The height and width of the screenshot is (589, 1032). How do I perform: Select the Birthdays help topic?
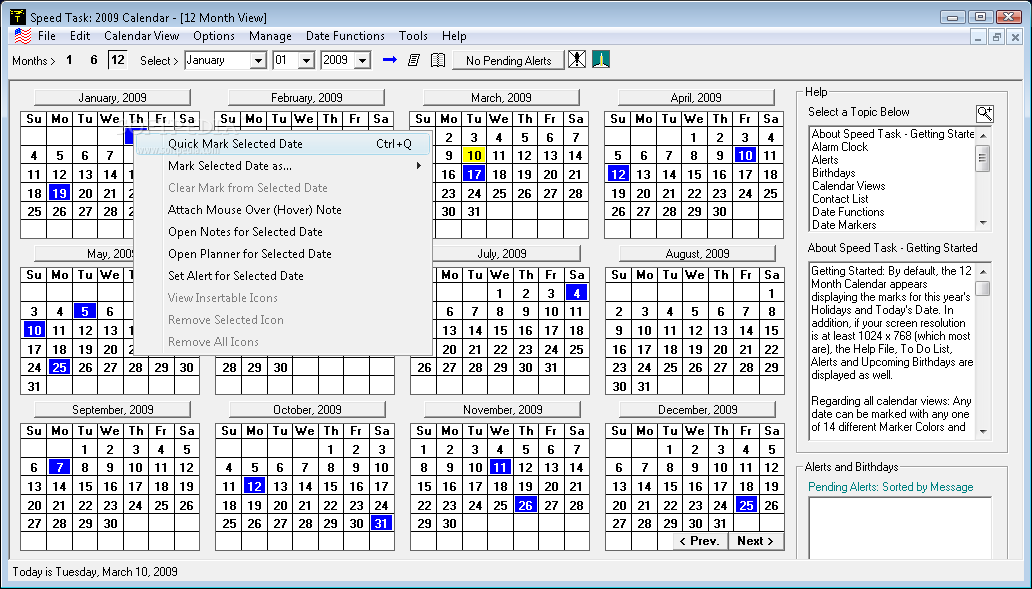pyautogui.click(x=833, y=173)
